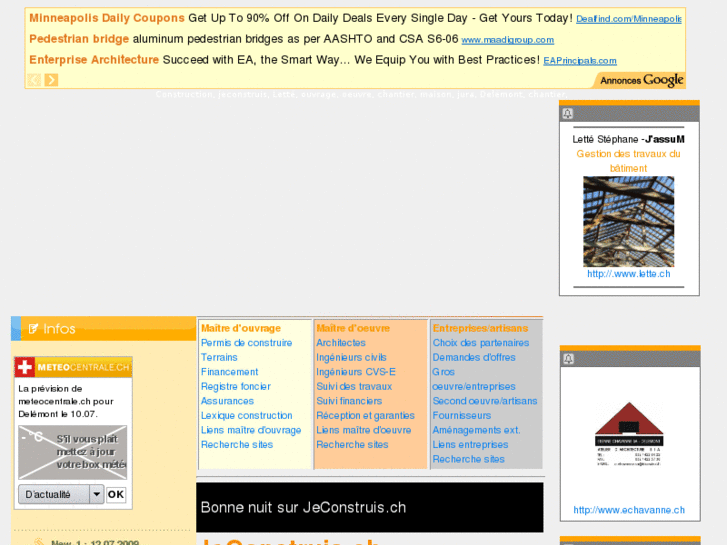Image resolution: width=727 pixels, height=545 pixels.
Task: Open Permis de construire
Action: tap(246, 343)
